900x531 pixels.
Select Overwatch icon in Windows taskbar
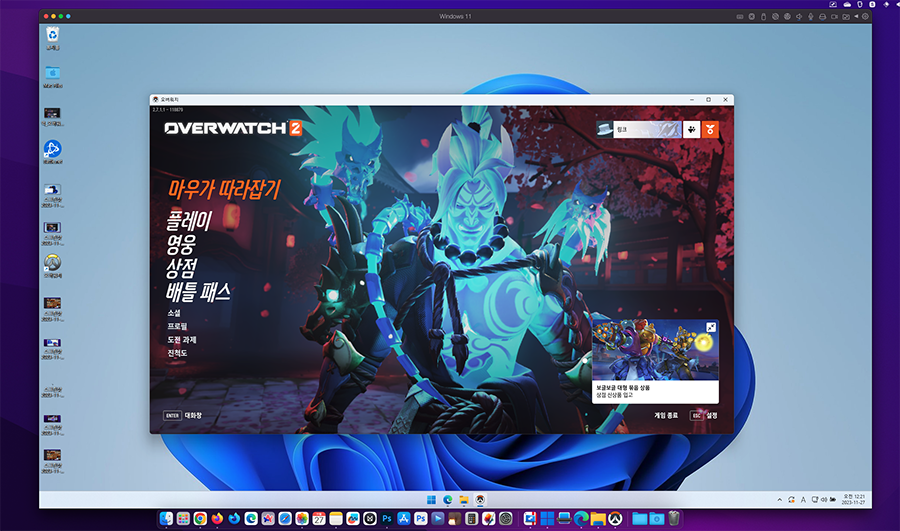coord(480,500)
